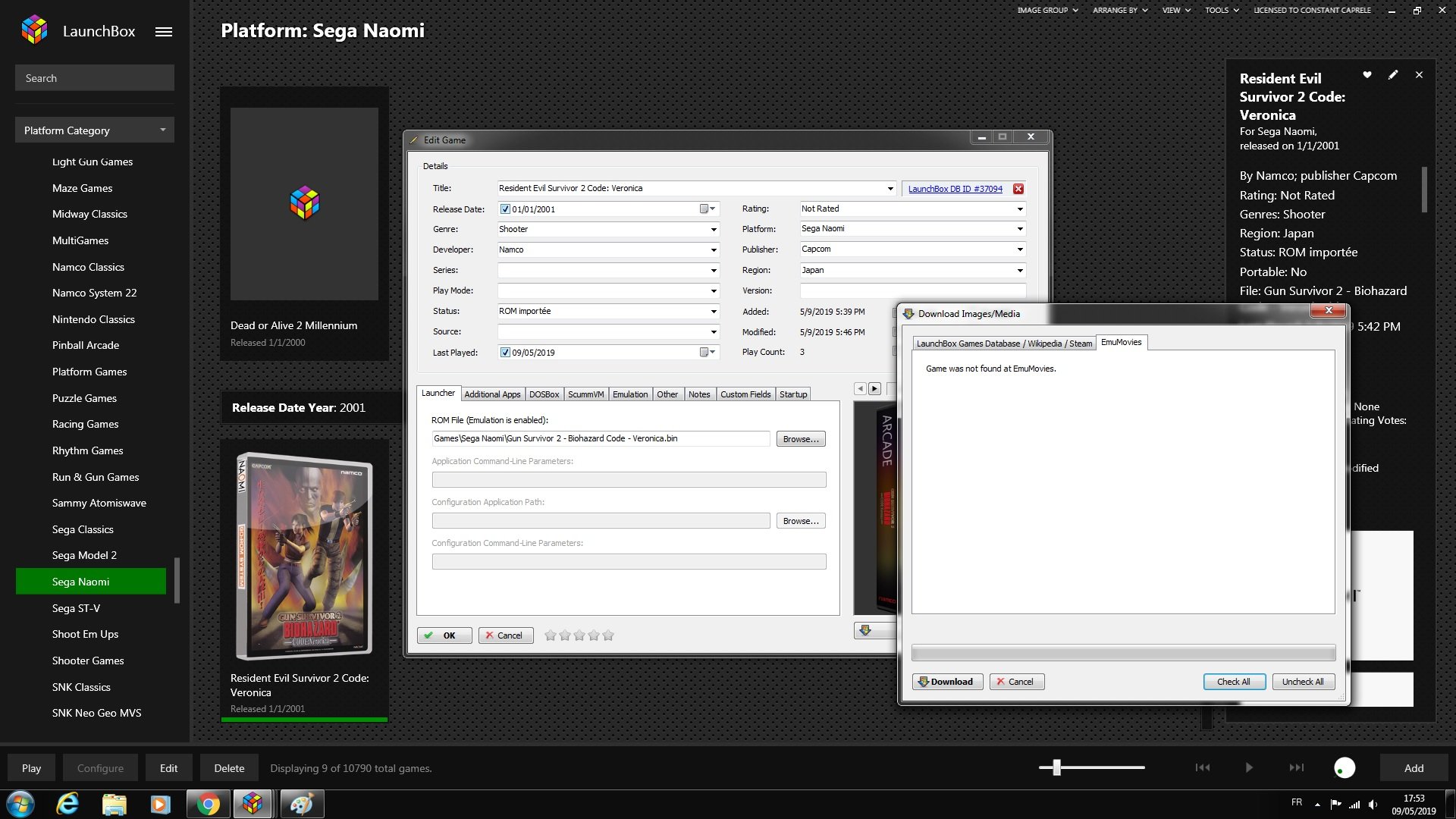
Task: Open the LaunchBox hamburger menu
Action: [x=164, y=32]
